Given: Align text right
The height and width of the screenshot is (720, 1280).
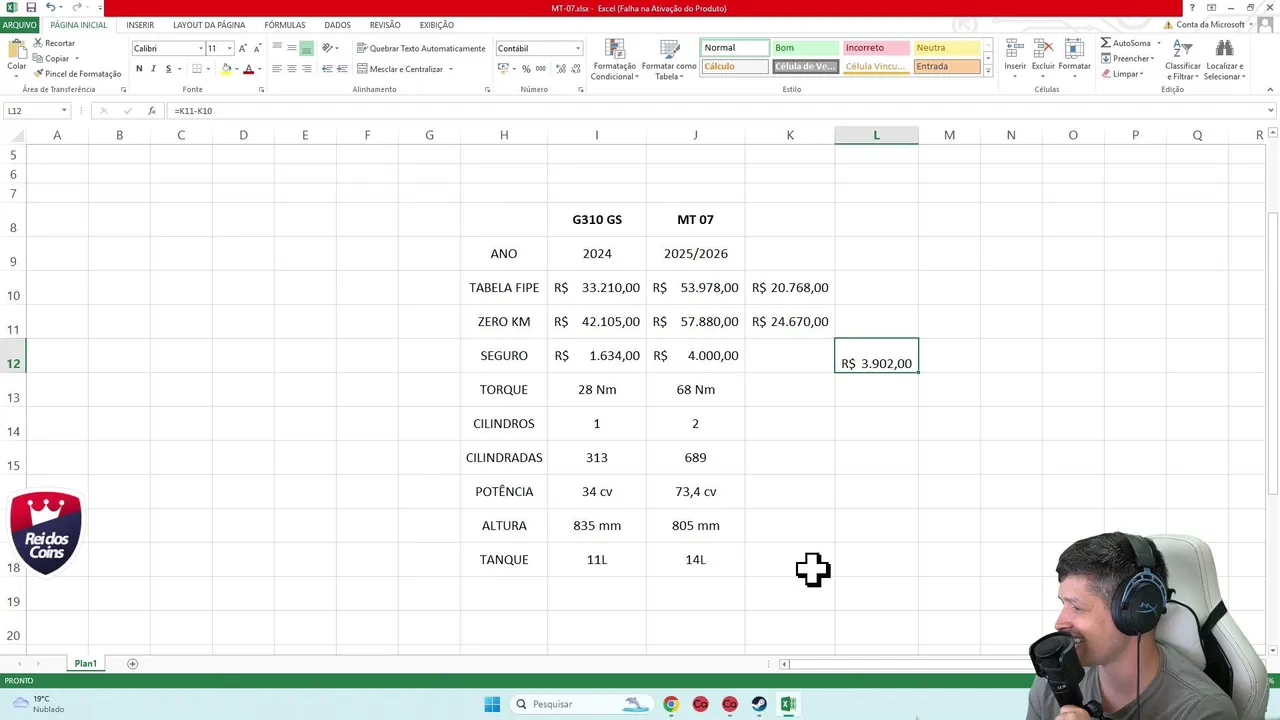Looking at the screenshot, I should [307, 69].
